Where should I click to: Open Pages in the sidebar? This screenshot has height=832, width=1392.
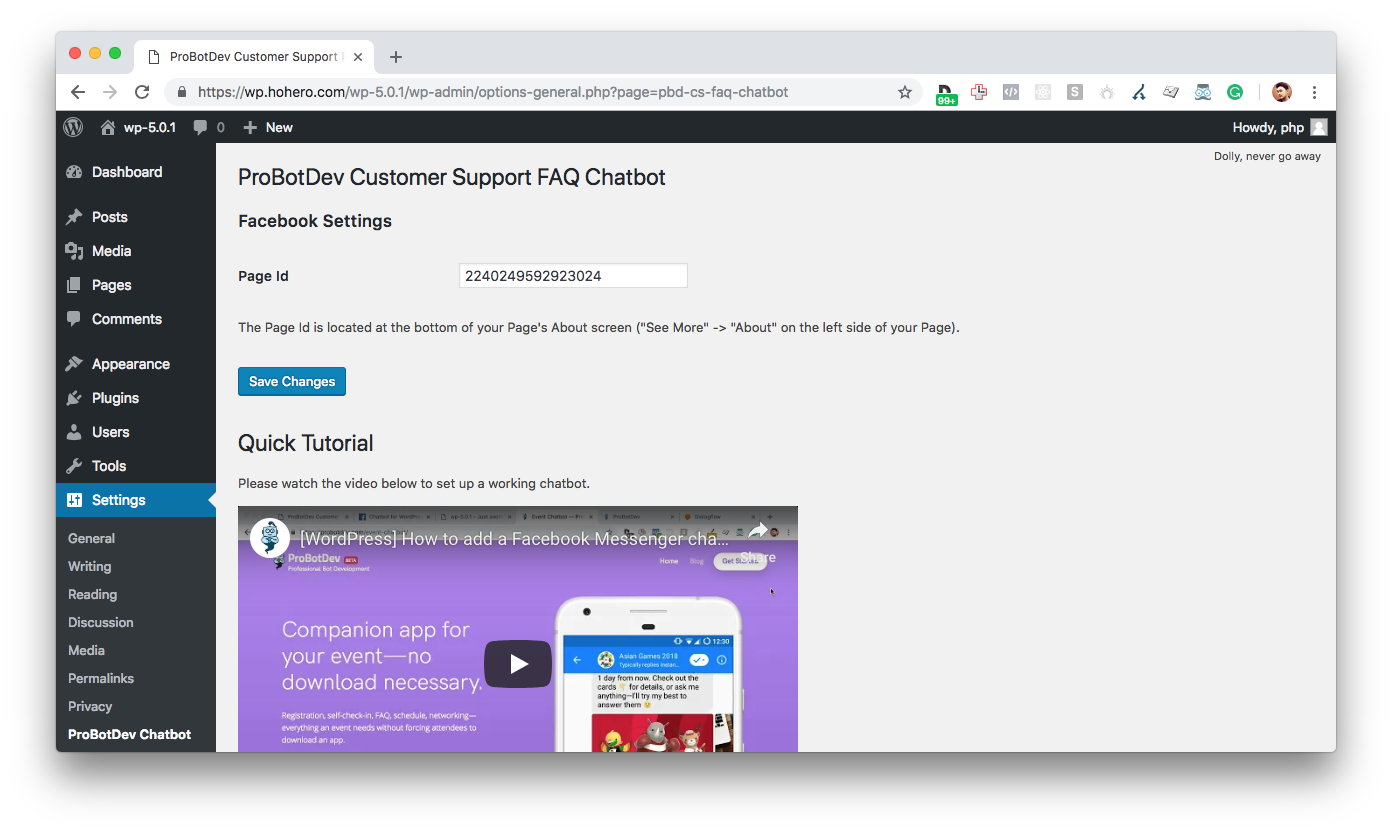(136, 285)
